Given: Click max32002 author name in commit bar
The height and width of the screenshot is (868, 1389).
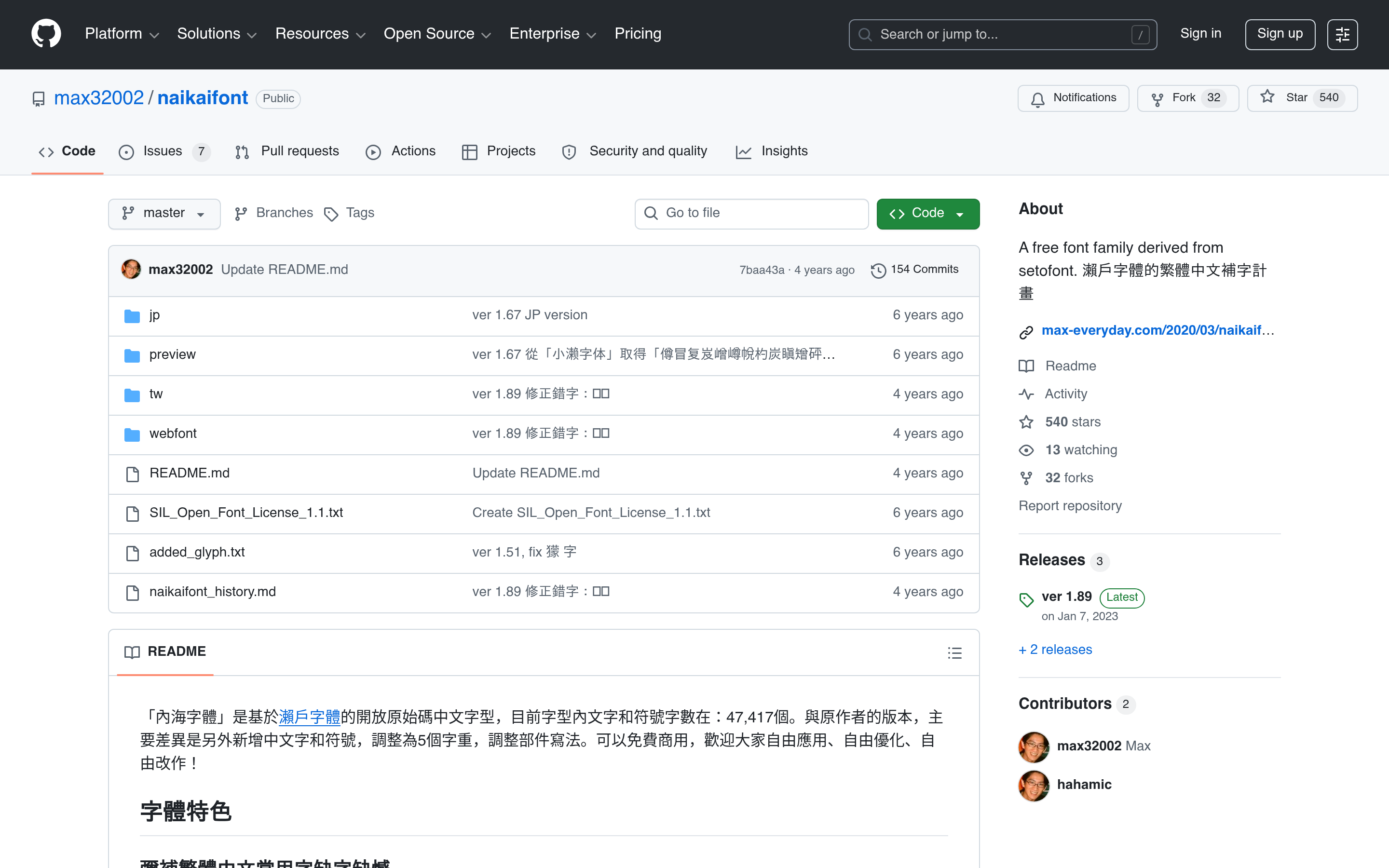Looking at the screenshot, I should (x=180, y=270).
